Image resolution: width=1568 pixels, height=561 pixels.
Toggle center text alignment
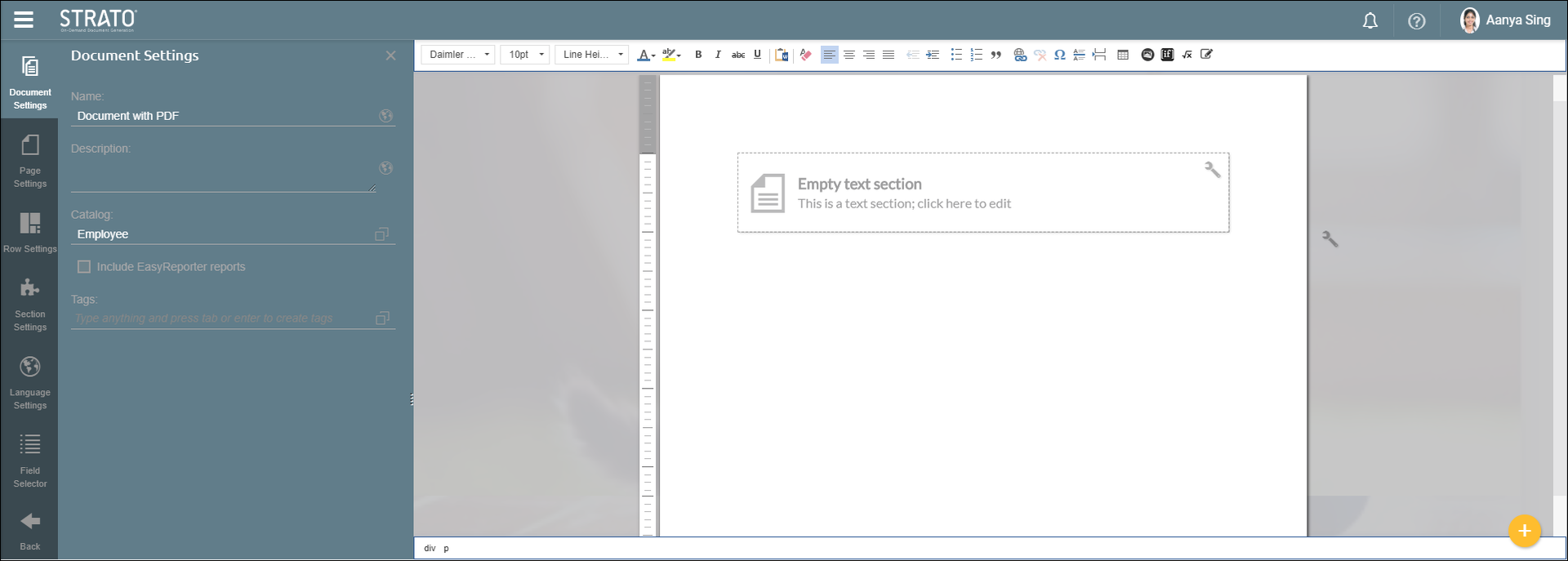pyautogui.click(x=849, y=55)
